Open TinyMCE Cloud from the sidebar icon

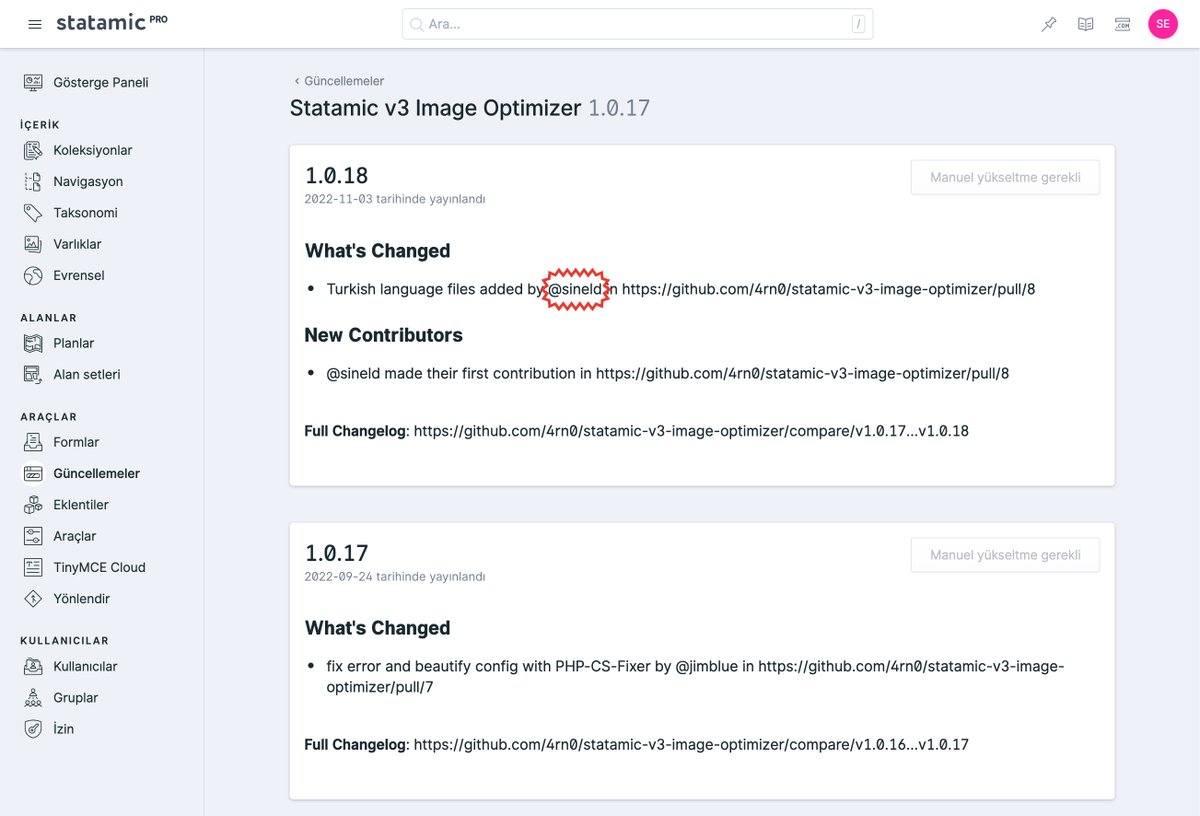point(33,567)
